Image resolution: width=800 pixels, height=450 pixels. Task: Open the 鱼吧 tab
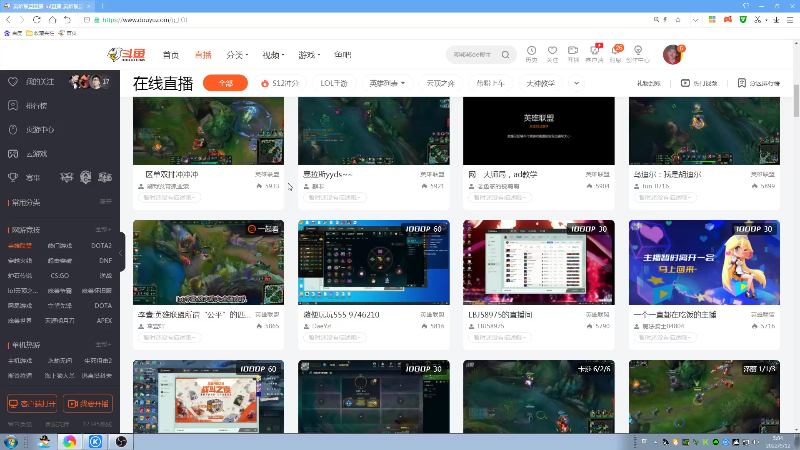pos(343,55)
